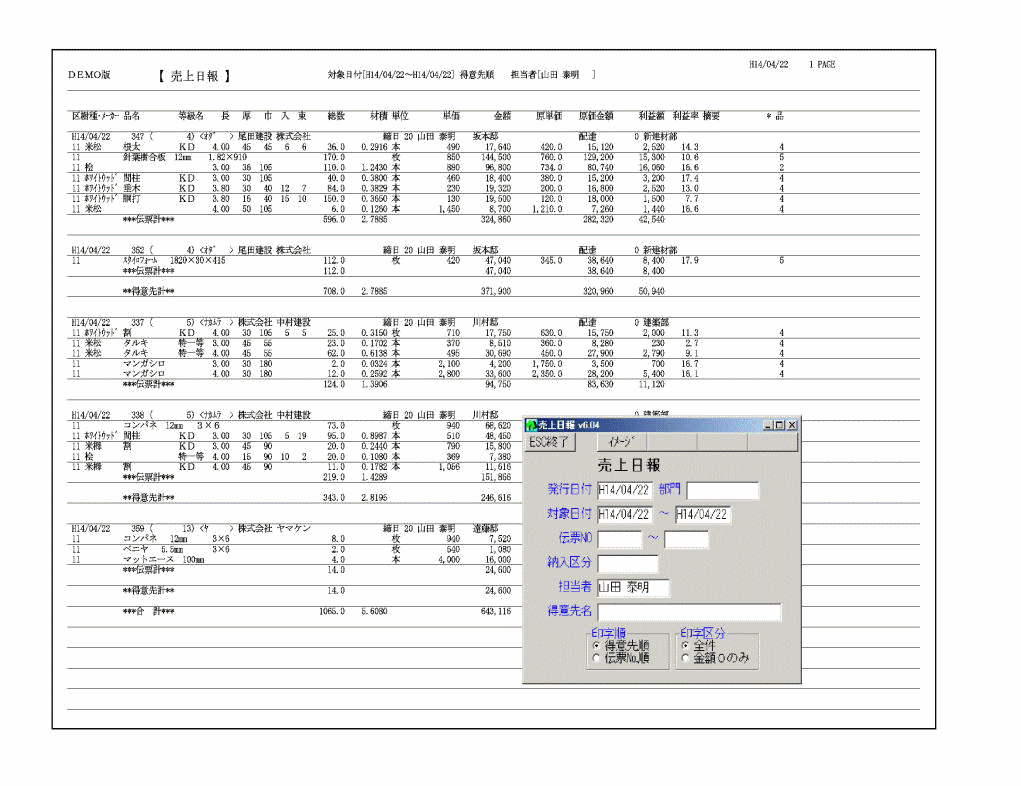The height and width of the screenshot is (786, 1021).
Task: Click the 対象日付 end date field
Action: (x=703, y=514)
